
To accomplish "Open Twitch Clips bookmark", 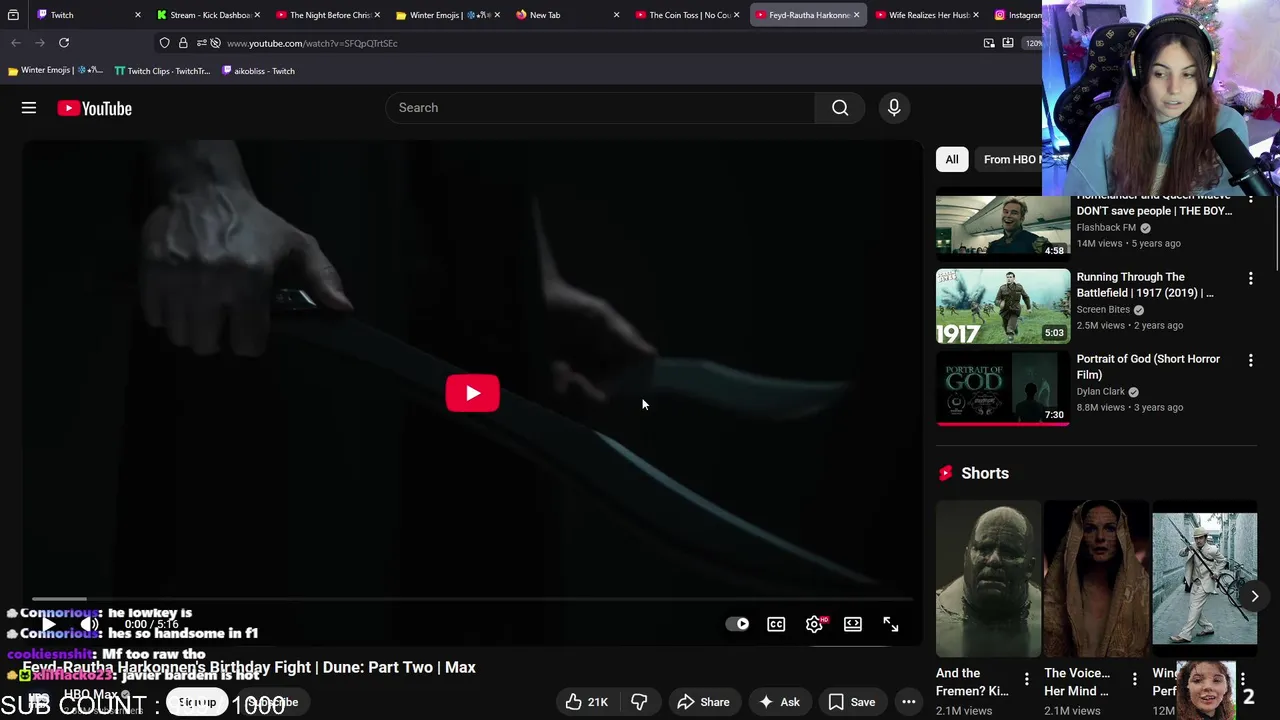I will click(x=162, y=71).
